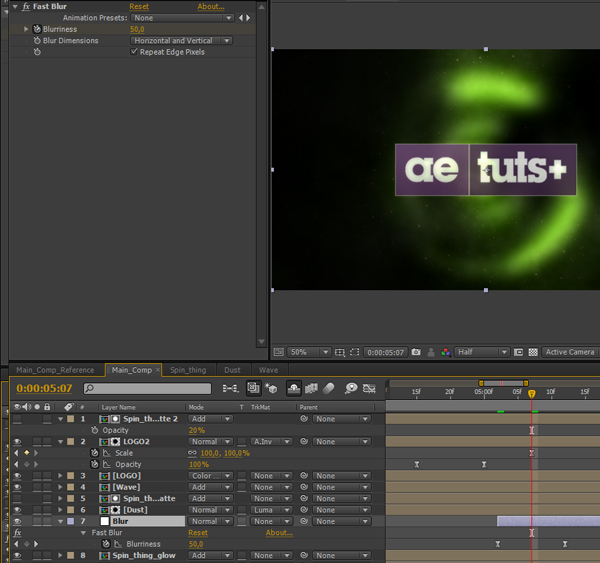Toggle Draft 3D button
This screenshot has width=600, height=563.
click(271, 388)
